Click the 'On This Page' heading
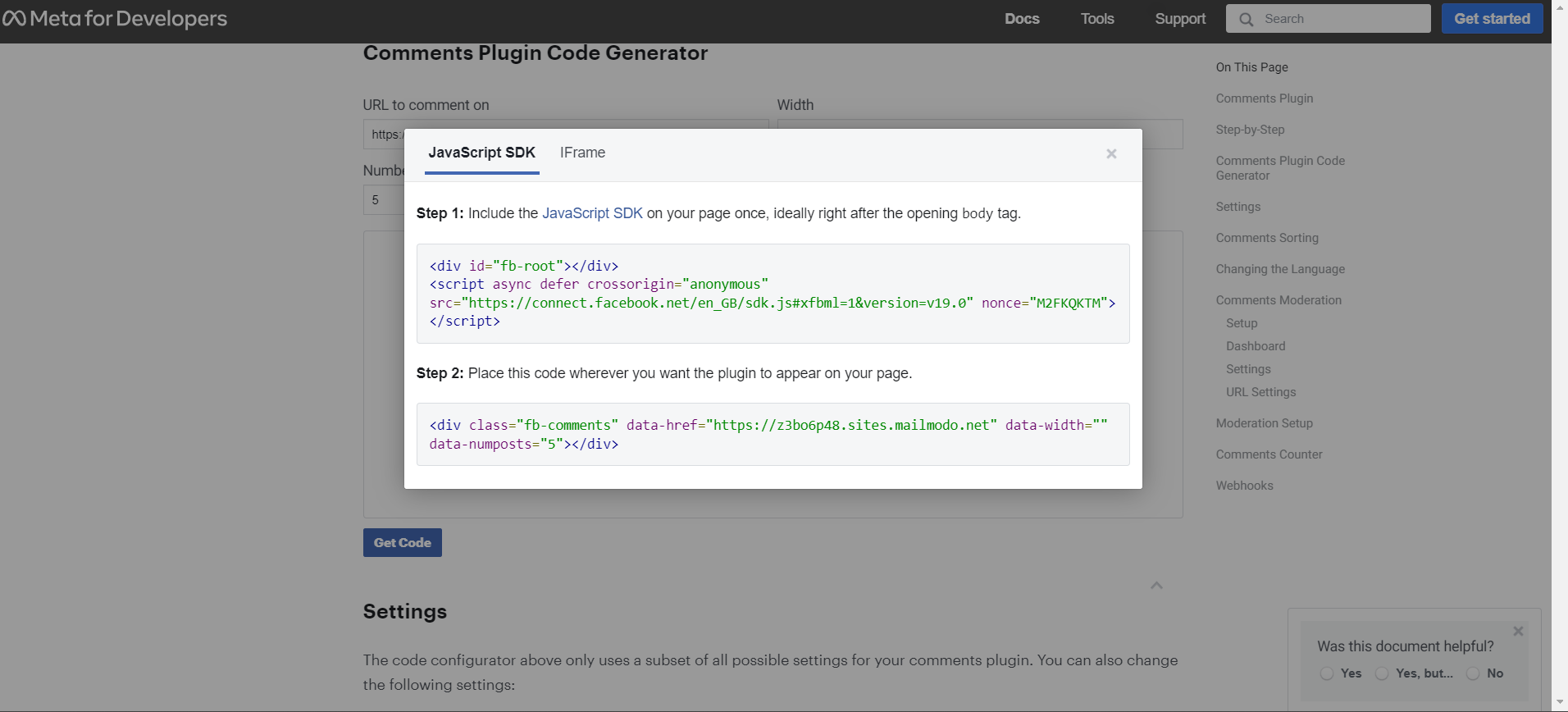1568x712 pixels. [x=1251, y=67]
